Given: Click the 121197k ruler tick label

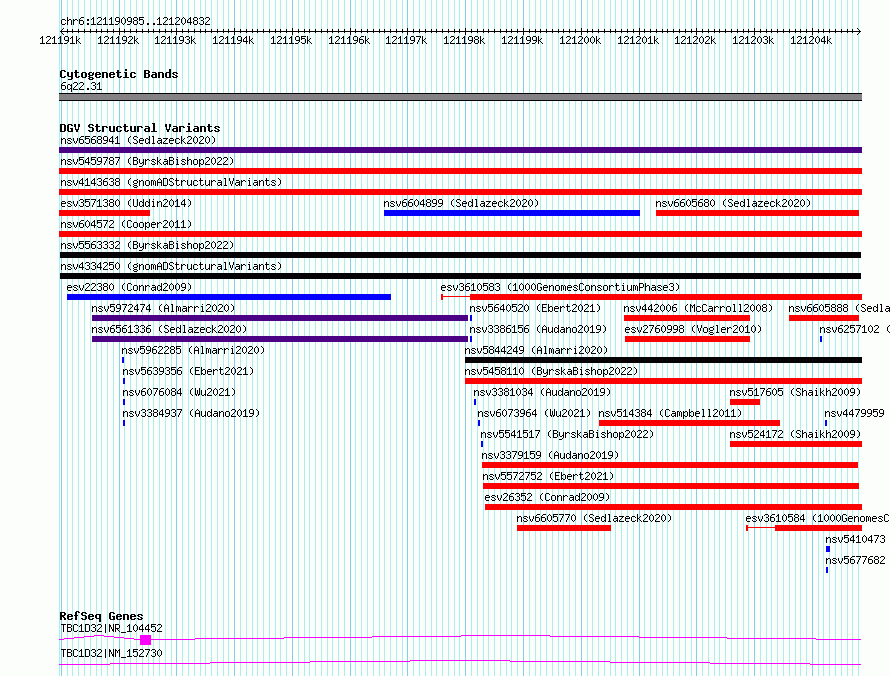Looking at the screenshot, I should pyautogui.click(x=406, y=40).
